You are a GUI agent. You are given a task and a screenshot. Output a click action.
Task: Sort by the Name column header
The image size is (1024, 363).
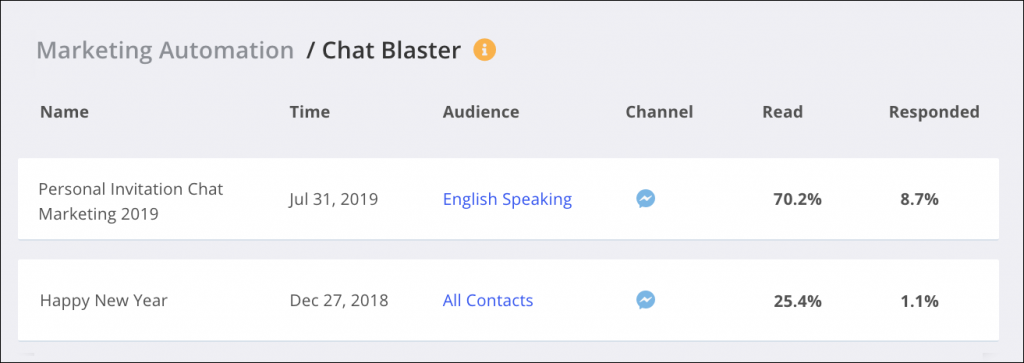(x=64, y=112)
